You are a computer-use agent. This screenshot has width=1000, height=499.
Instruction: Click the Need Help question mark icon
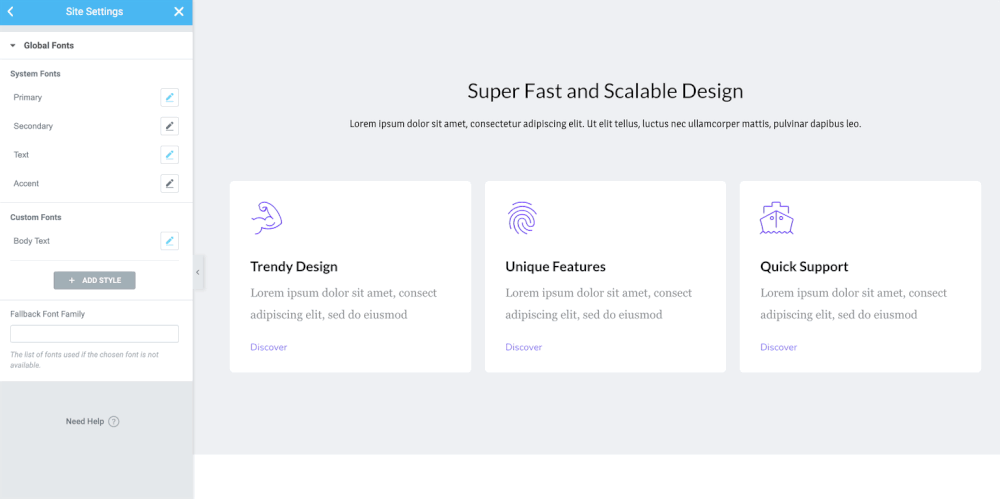pos(114,422)
